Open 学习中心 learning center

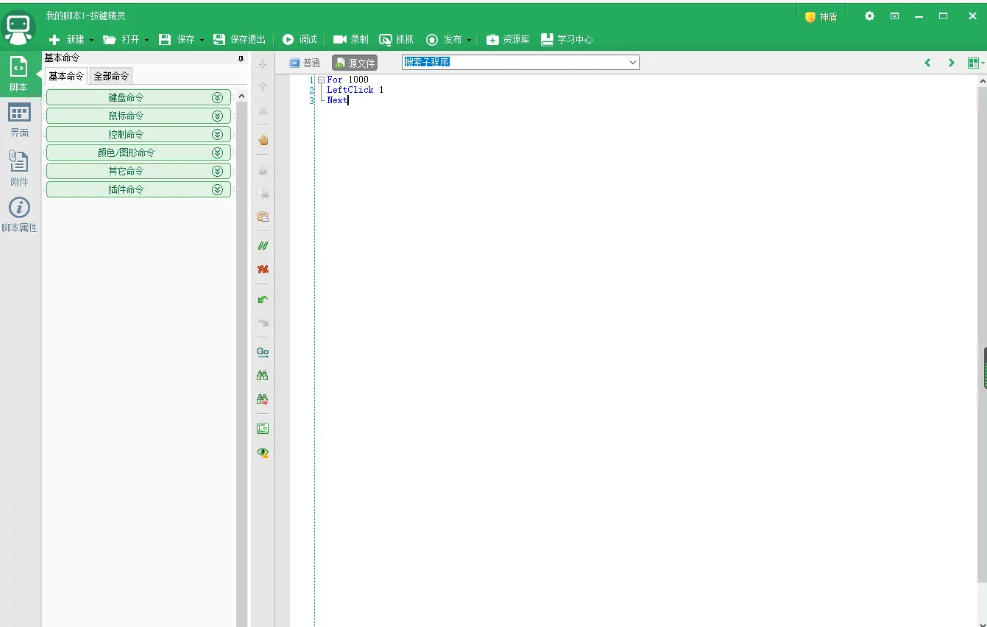click(567, 39)
